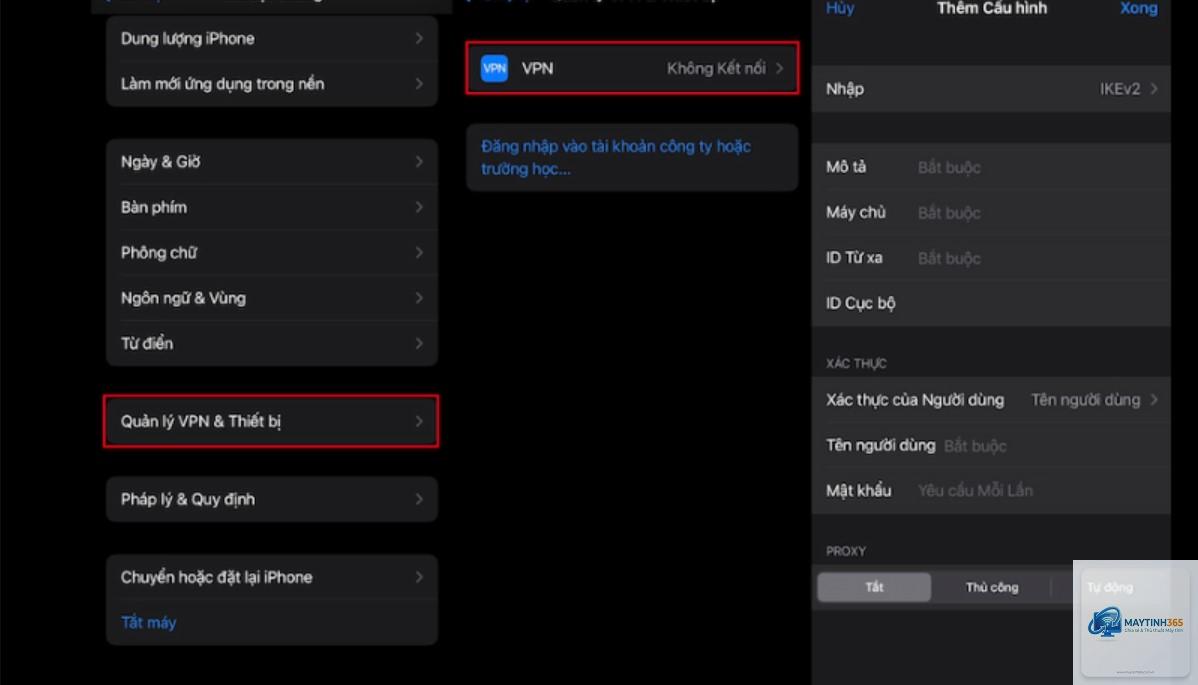
Task: Select Thủ công proxy option
Action: [x=992, y=587]
